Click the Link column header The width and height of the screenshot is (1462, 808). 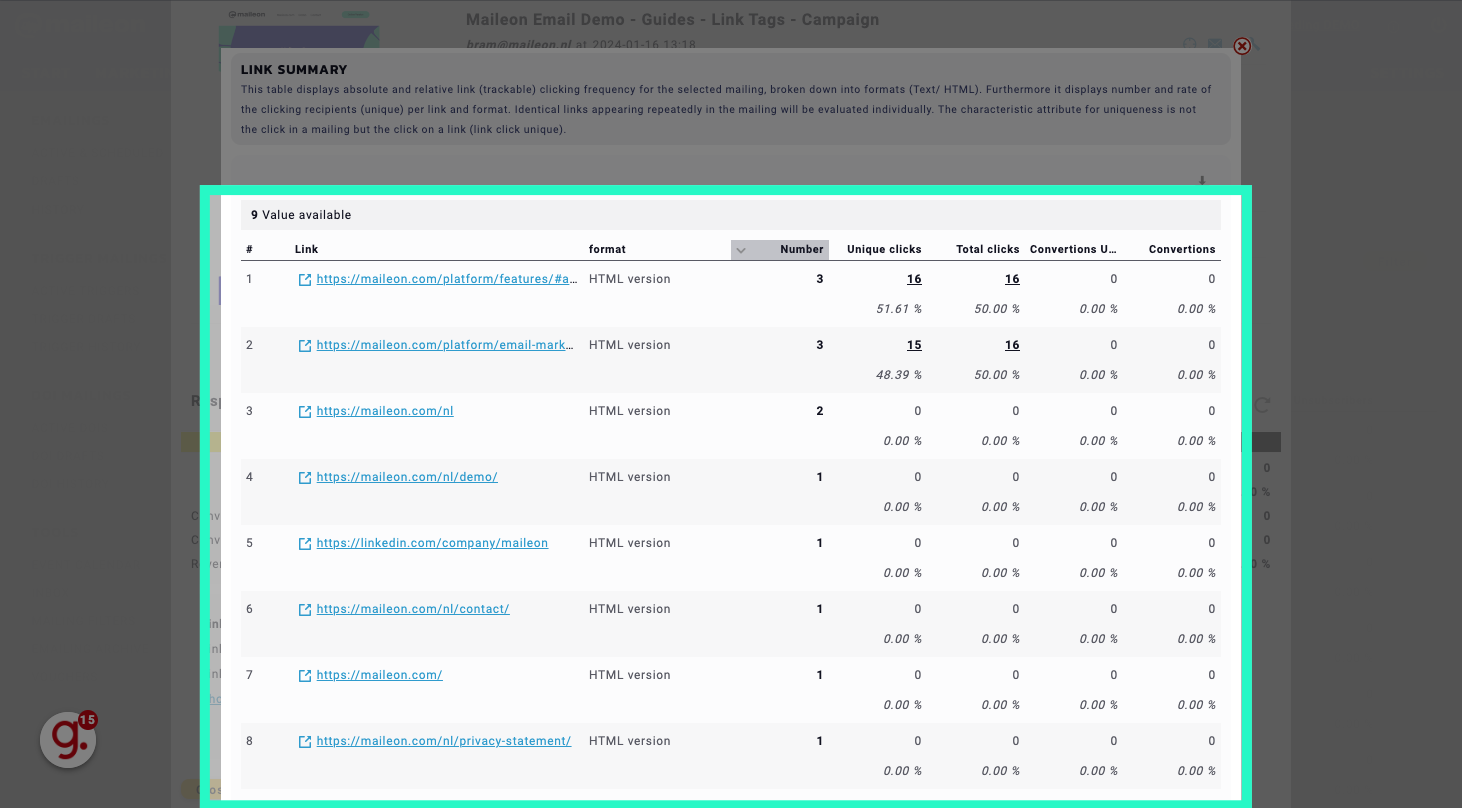[306, 249]
